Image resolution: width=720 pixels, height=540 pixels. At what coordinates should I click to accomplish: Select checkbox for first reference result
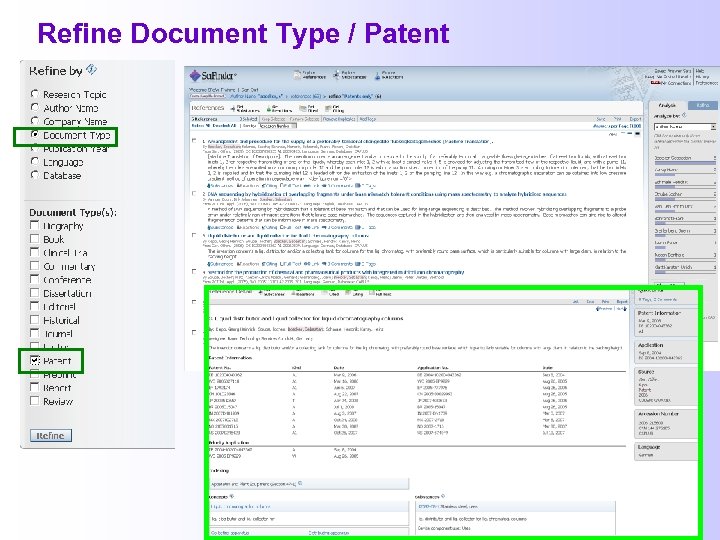(x=194, y=141)
